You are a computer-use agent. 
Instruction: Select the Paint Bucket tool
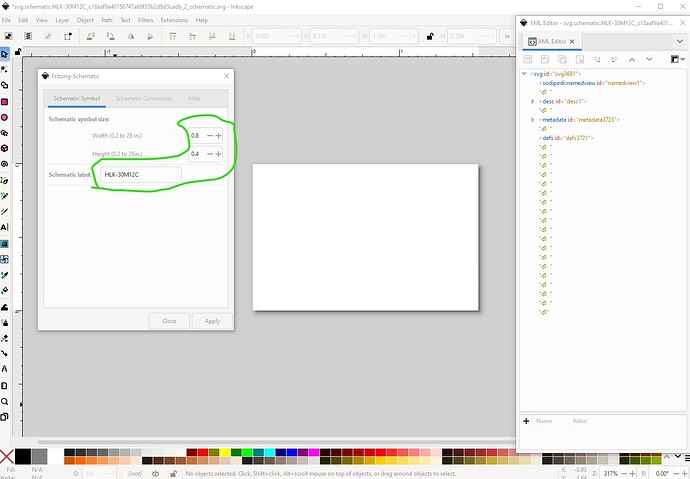click(x=4, y=291)
